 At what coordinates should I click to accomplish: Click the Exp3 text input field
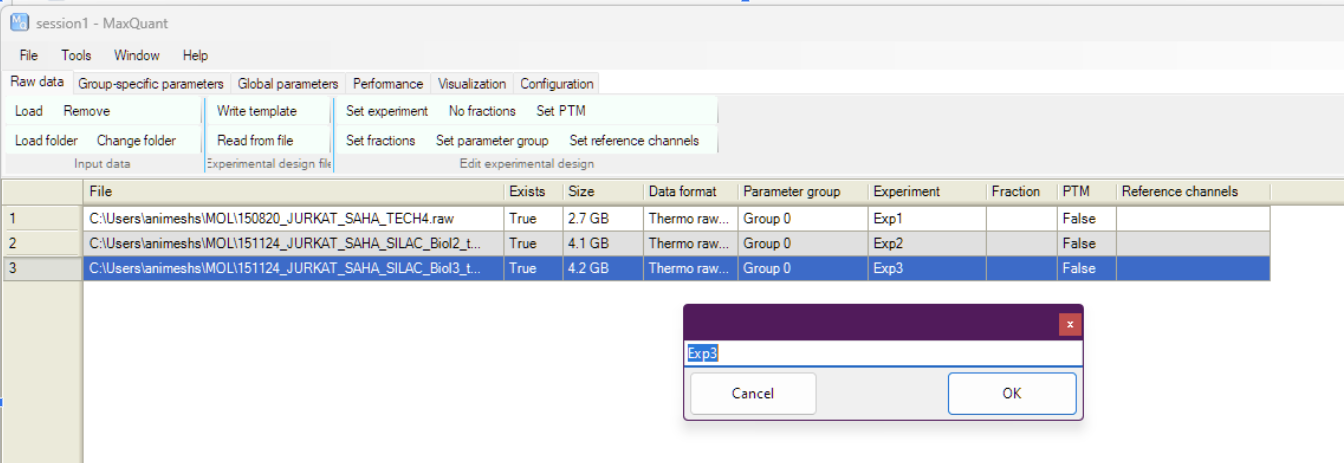883,354
